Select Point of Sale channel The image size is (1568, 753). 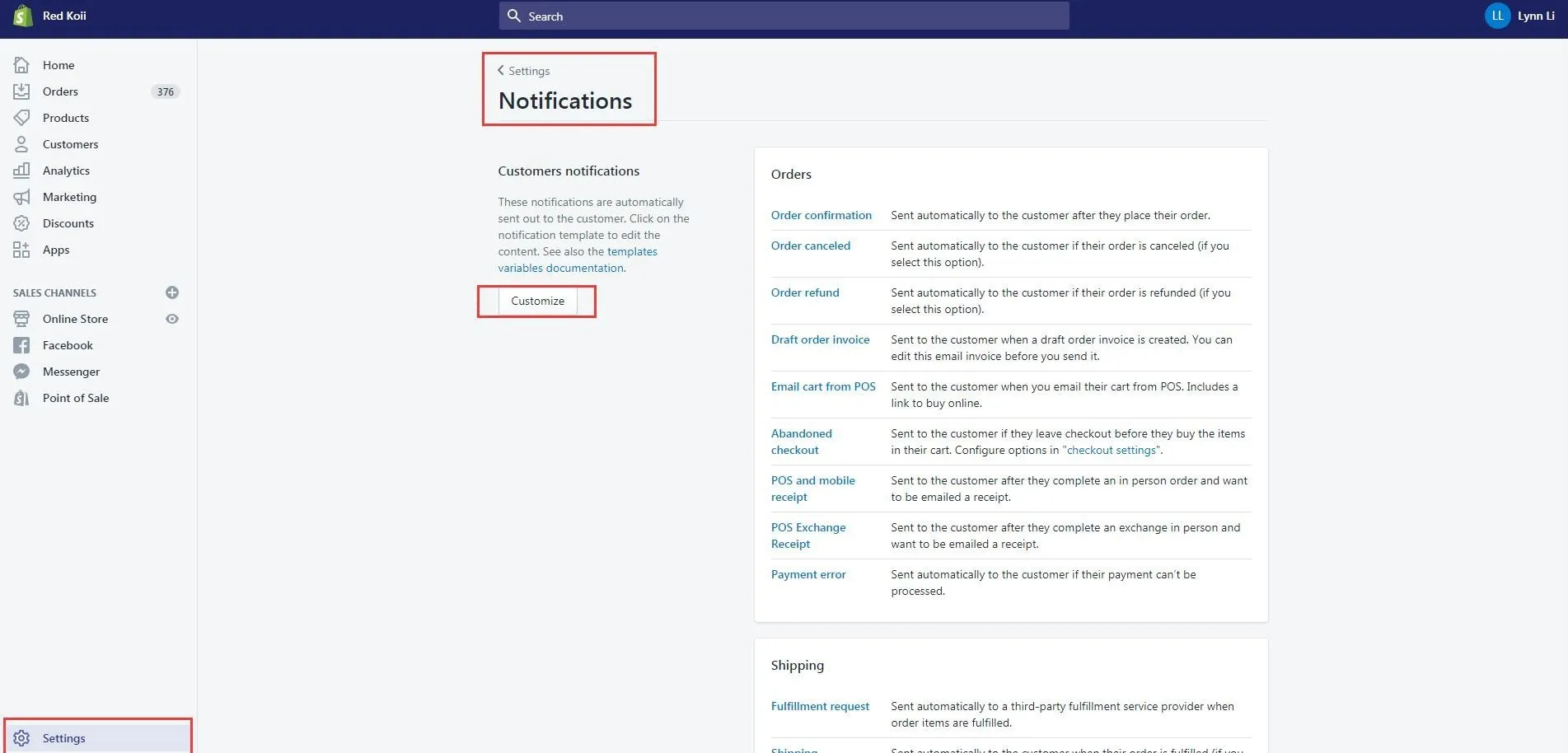coord(75,398)
